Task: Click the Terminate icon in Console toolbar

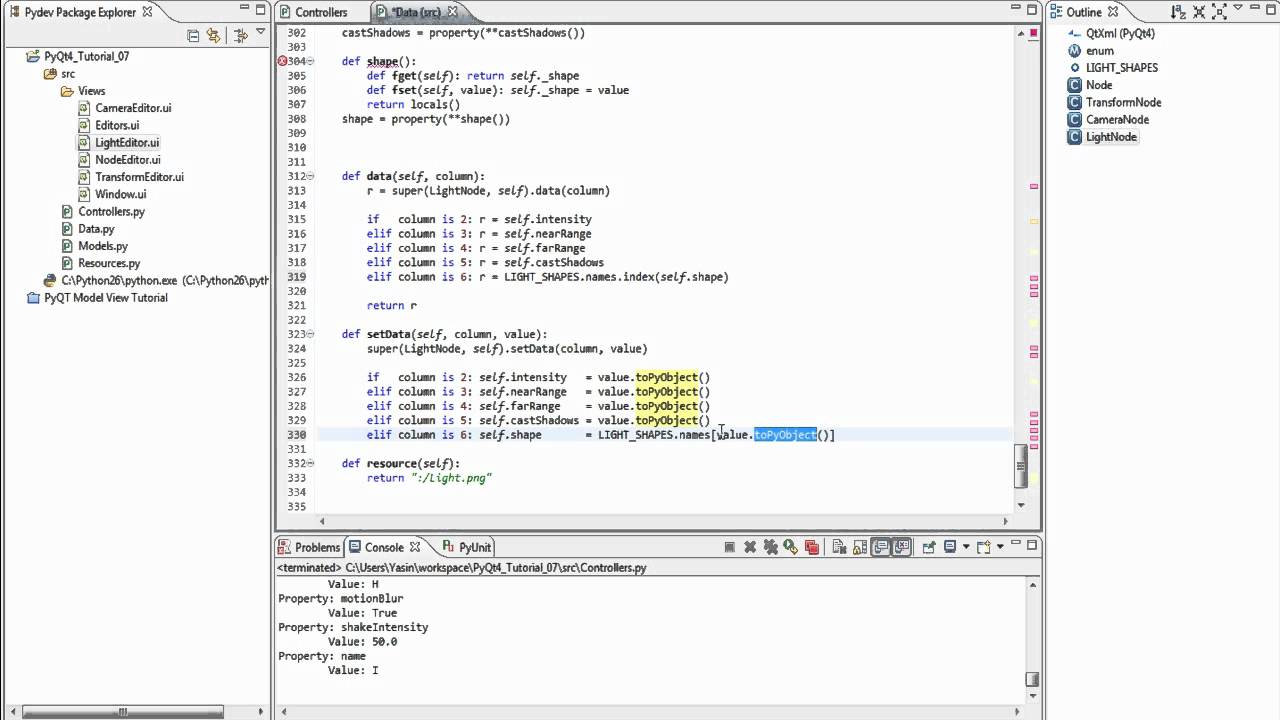Action: (x=730, y=547)
